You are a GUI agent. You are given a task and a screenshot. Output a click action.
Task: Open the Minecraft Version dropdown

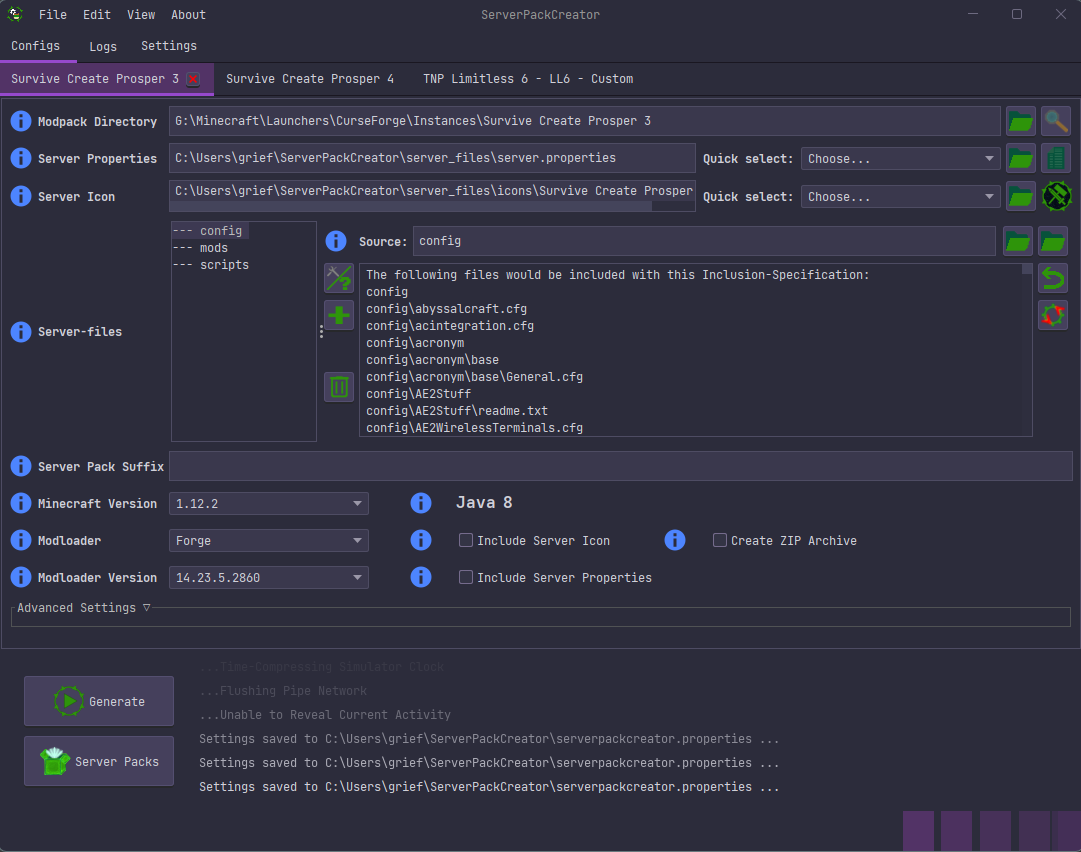pyautogui.click(x=268, y=504)
